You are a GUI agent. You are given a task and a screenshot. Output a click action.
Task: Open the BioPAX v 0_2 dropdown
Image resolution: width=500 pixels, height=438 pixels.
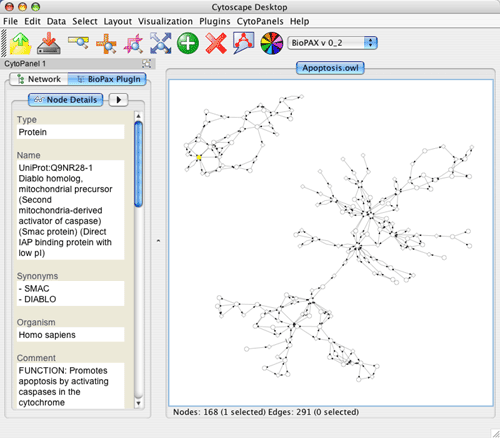(x=332, y=43)
